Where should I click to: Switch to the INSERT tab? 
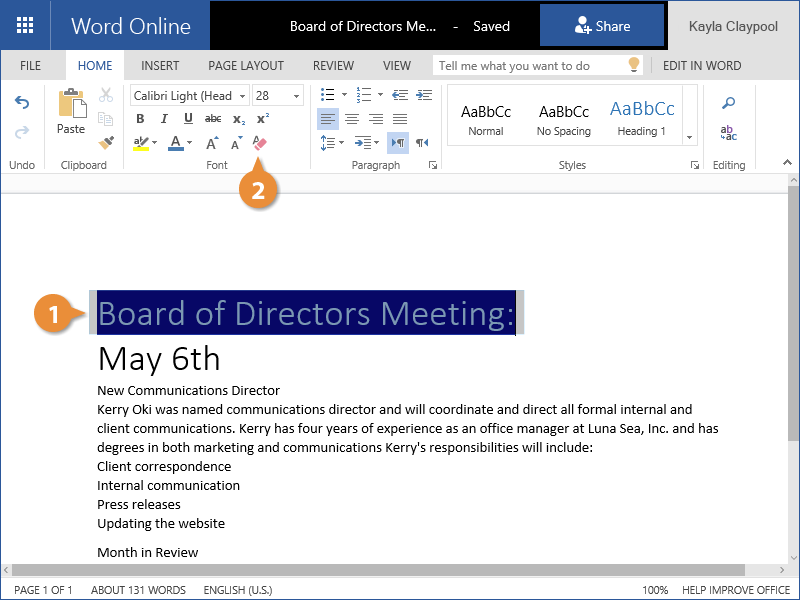tap(160, 66)
